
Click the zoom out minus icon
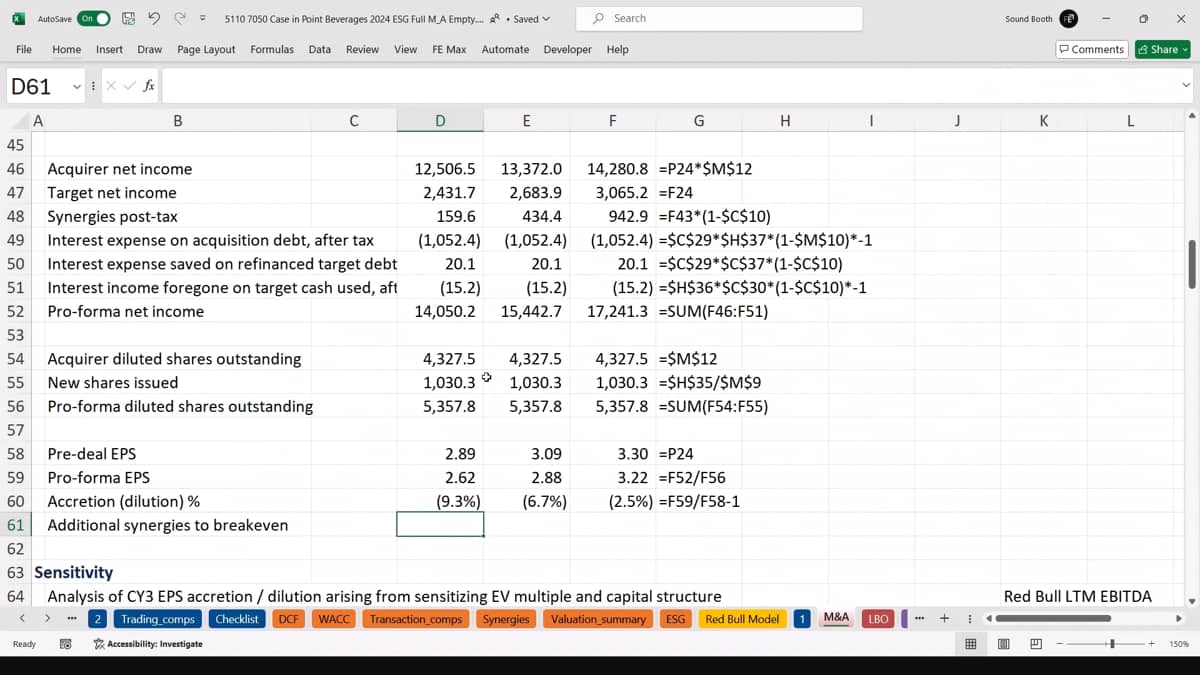[1060, 644]
